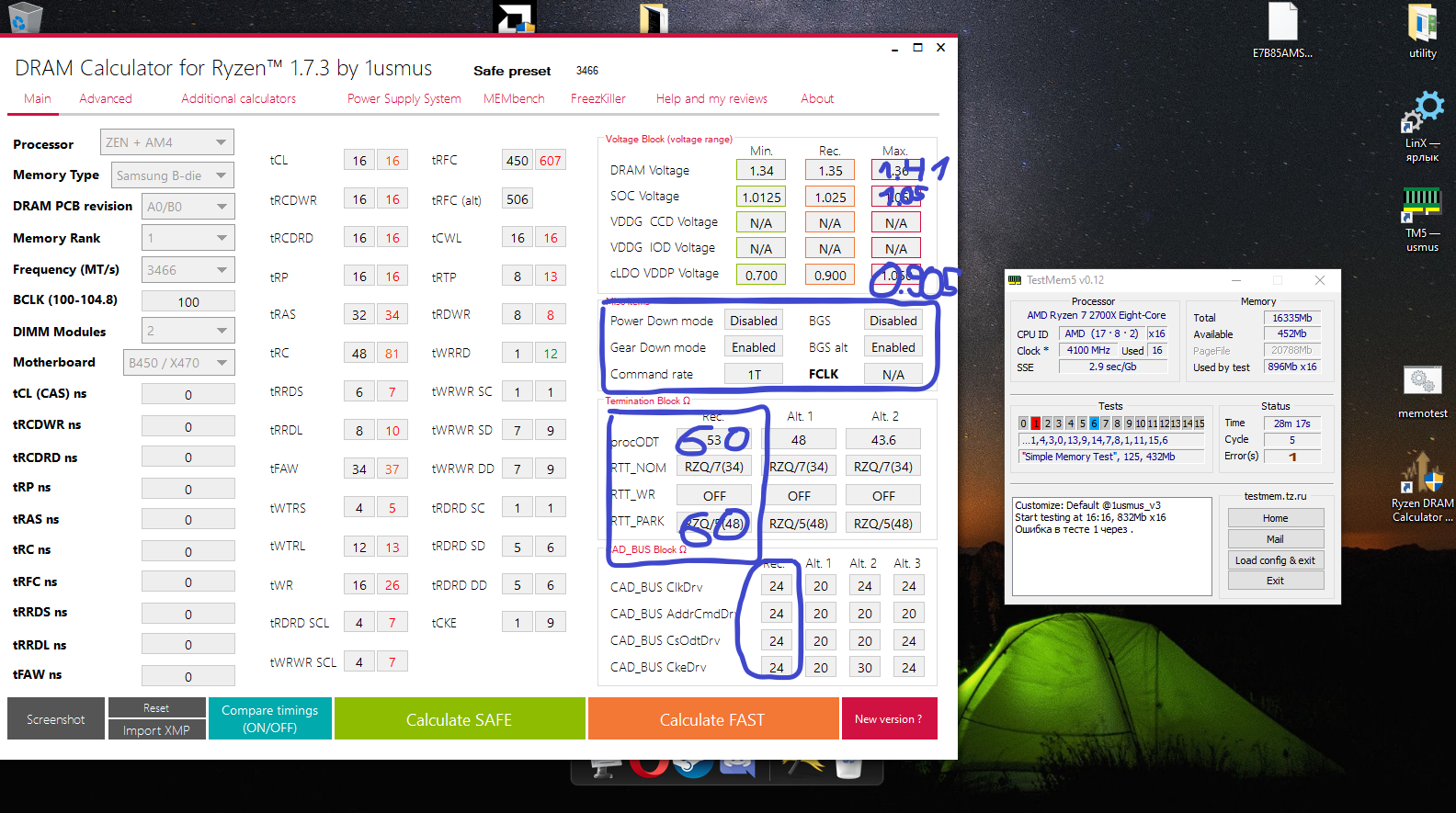Click the tRFC value 607
This screenshot has height=813, width=1456.
tap(551, 161)
